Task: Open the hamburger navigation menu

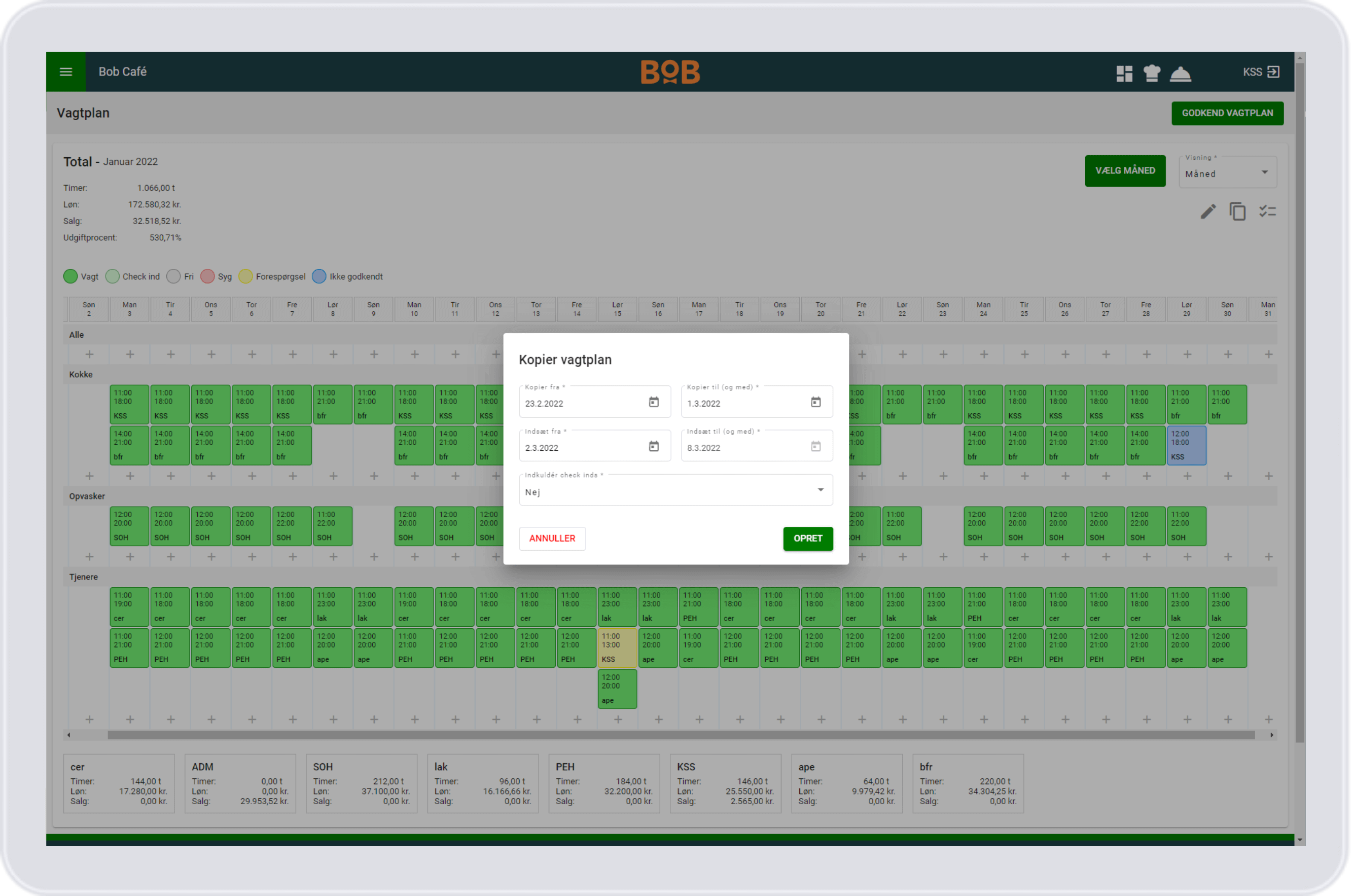Action: [x=66, y=72]
